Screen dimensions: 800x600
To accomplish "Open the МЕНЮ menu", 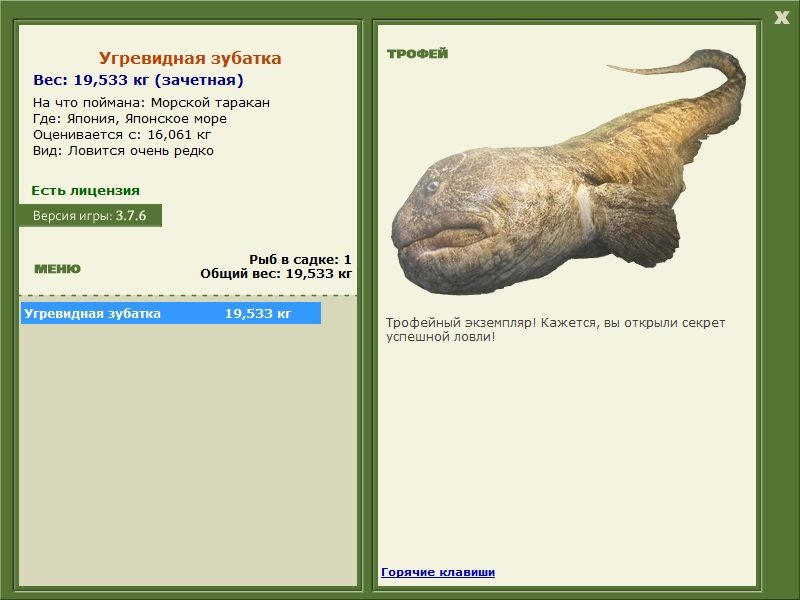I will pos(57,269).
